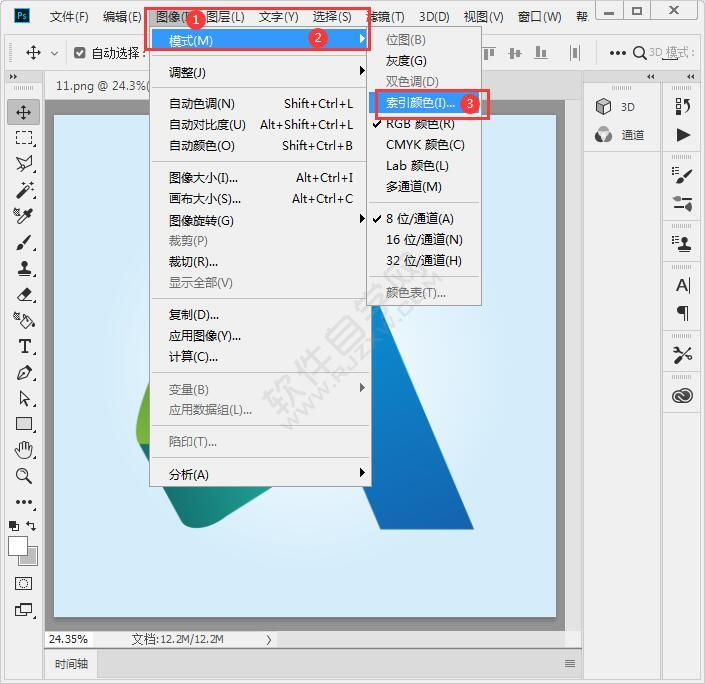
Task: Select the Path Selection arrow tool
Action: tap(24, 398)
